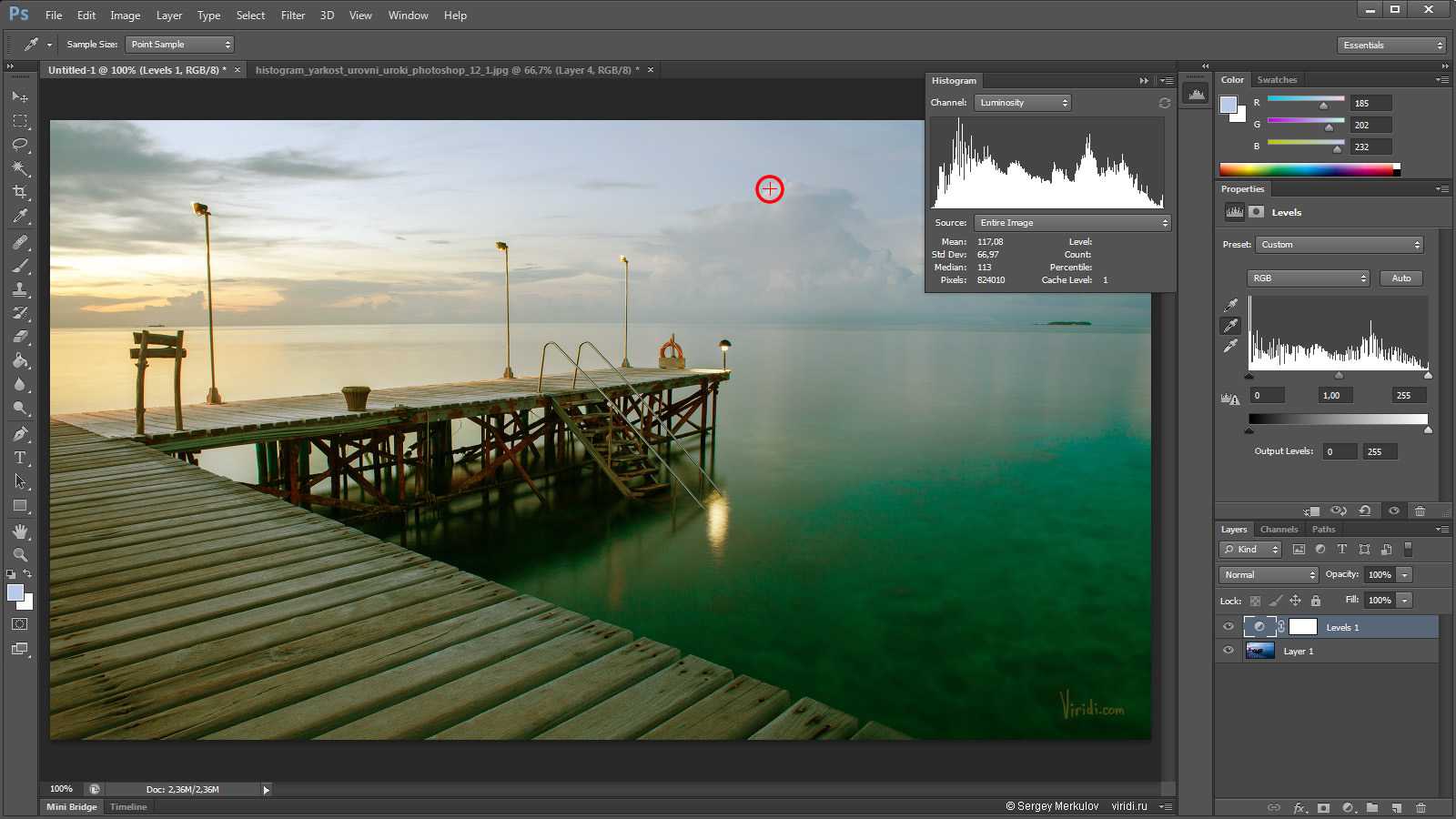
Task: Toggle visibility of Layer 1
Action: 1228,651
